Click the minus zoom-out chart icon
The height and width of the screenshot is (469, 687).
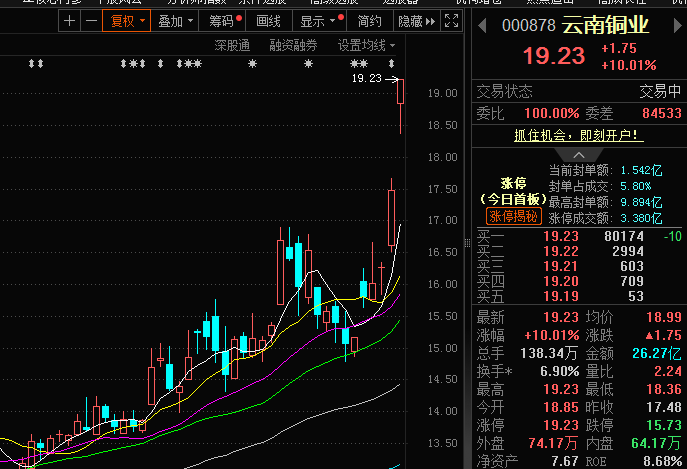(x=90, y=21)
